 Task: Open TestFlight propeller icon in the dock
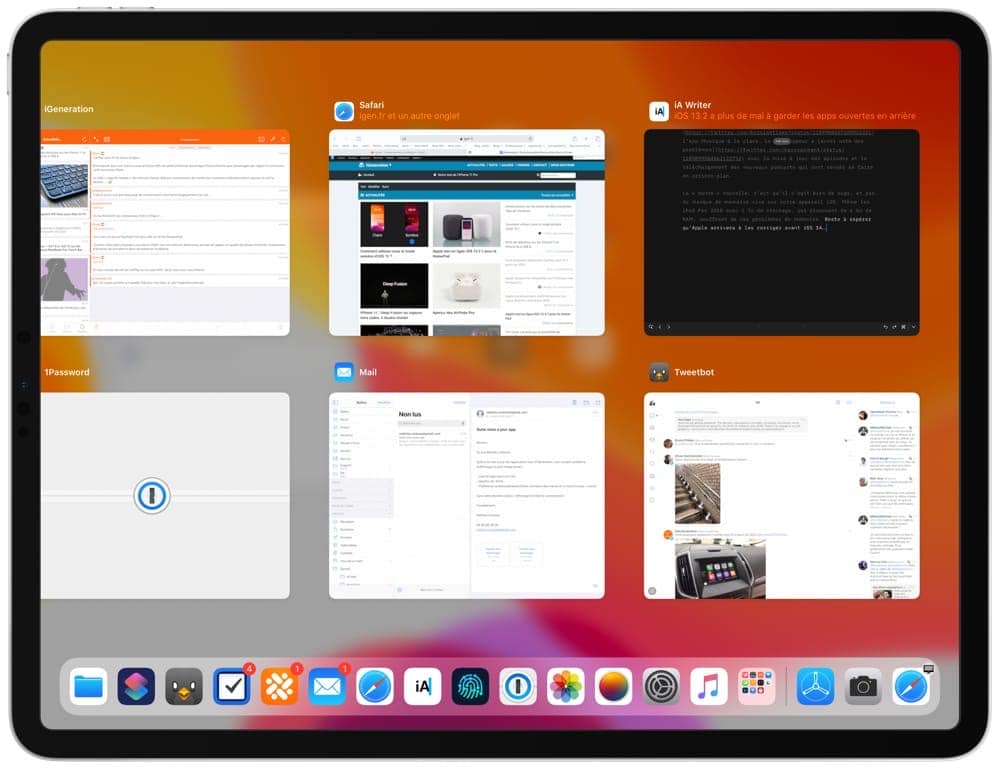(x=815, y=686)
